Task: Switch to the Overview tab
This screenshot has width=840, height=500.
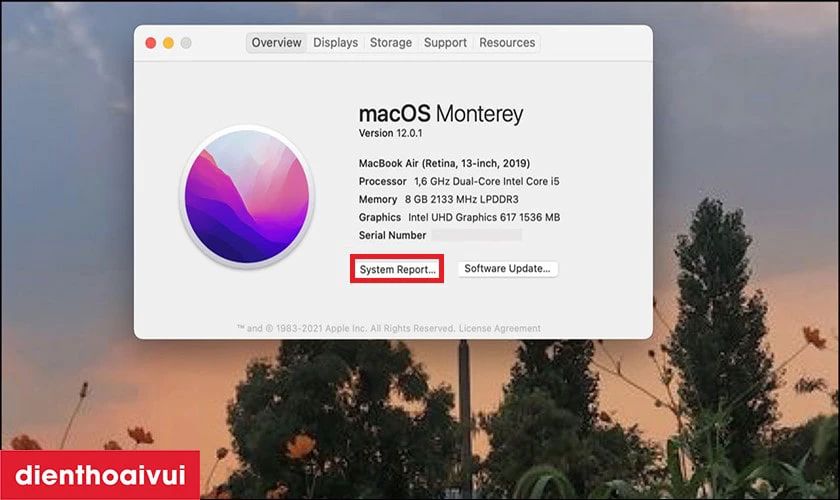Action: click(276, 42)
